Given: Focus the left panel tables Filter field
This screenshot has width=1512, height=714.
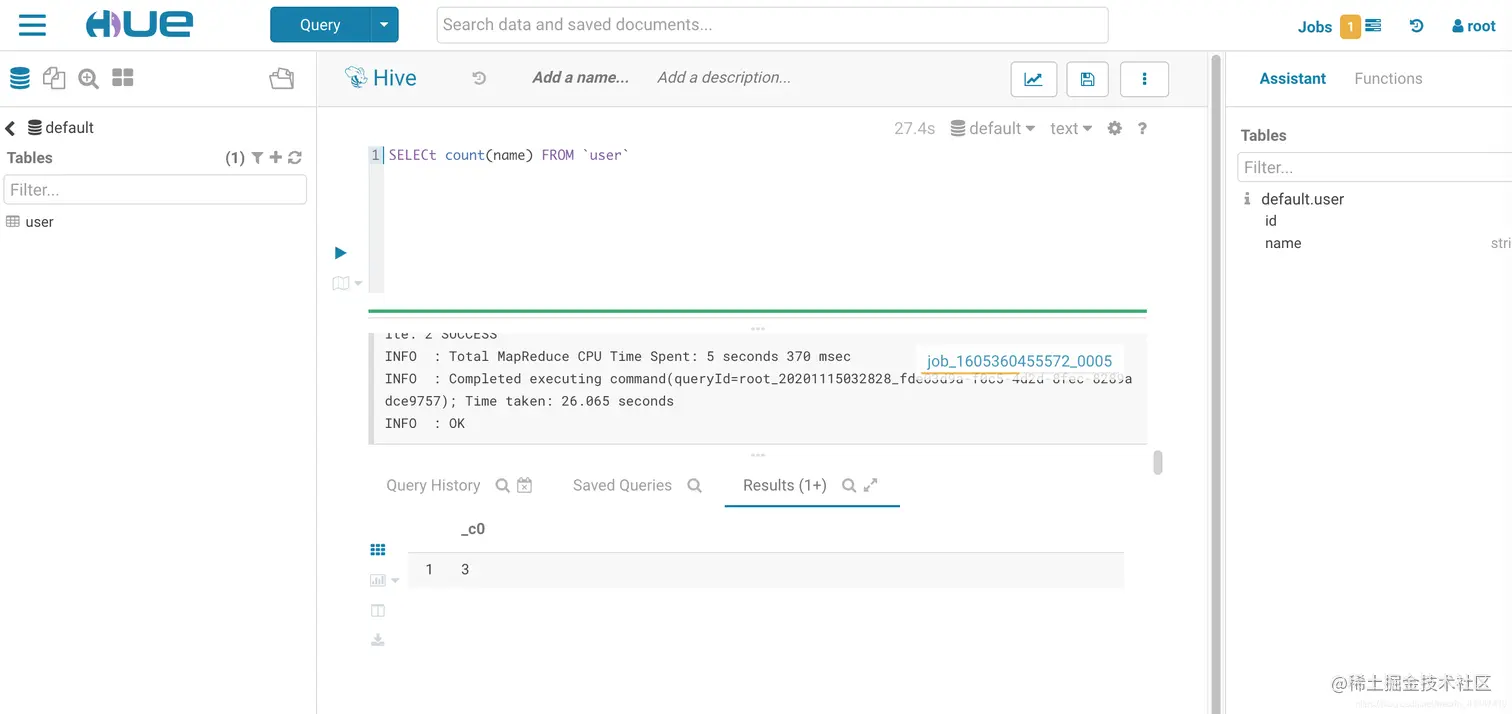Looking at the screenshot, I should pyautogui.click(x=155, y=189).
